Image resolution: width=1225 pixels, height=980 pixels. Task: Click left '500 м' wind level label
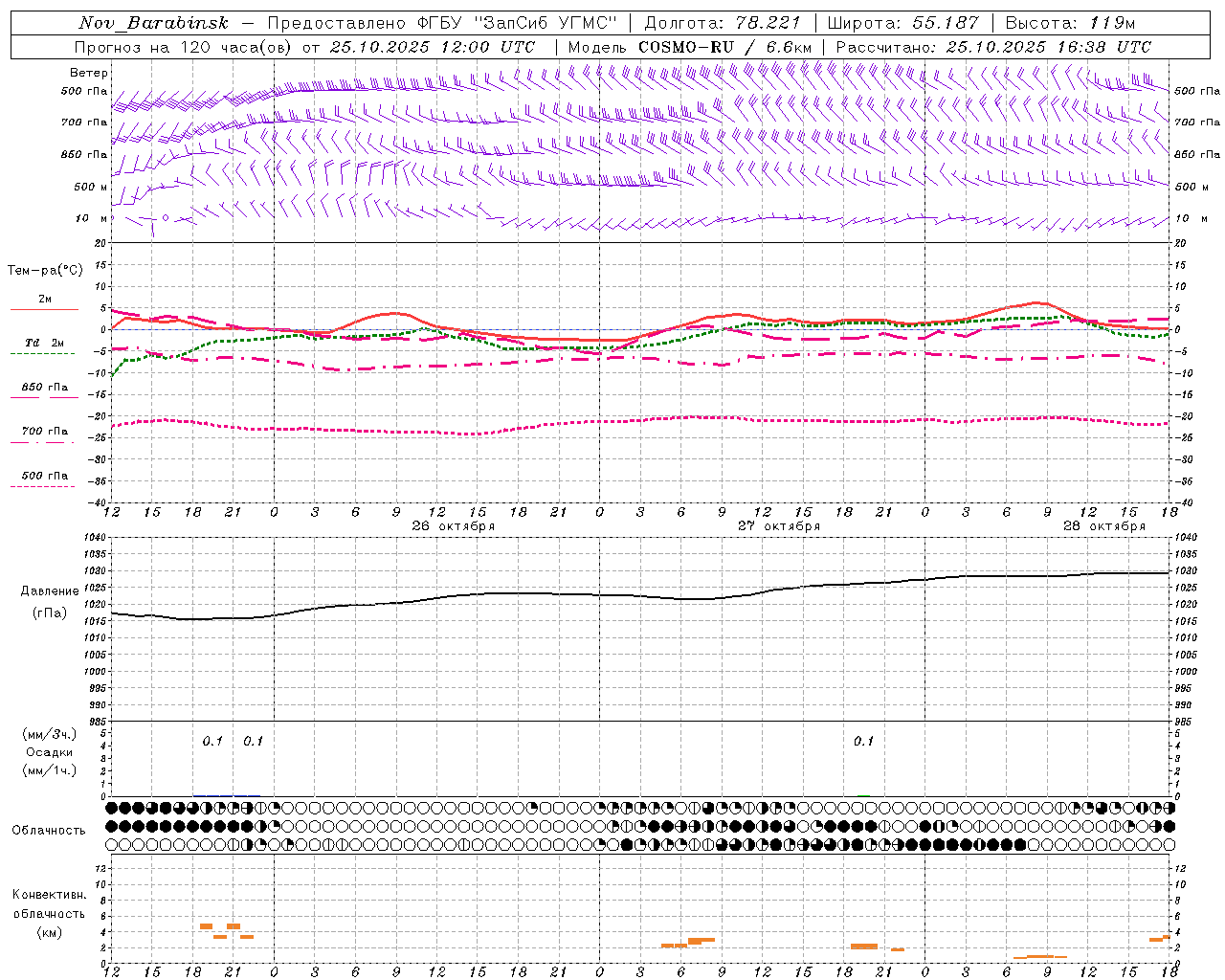click(x=91, y=187)
